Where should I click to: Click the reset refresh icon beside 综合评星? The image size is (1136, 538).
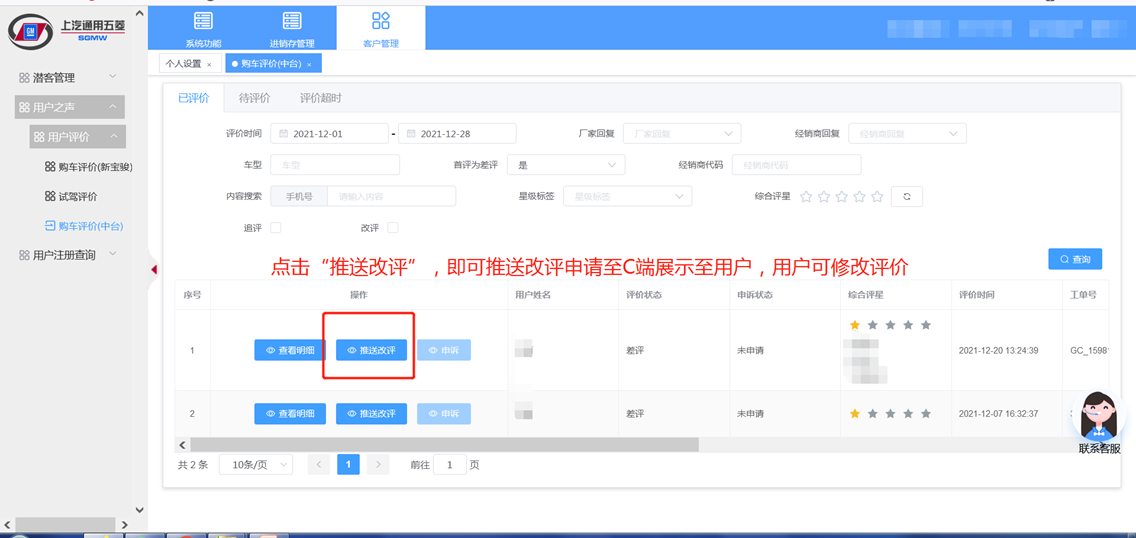[906, 196]
